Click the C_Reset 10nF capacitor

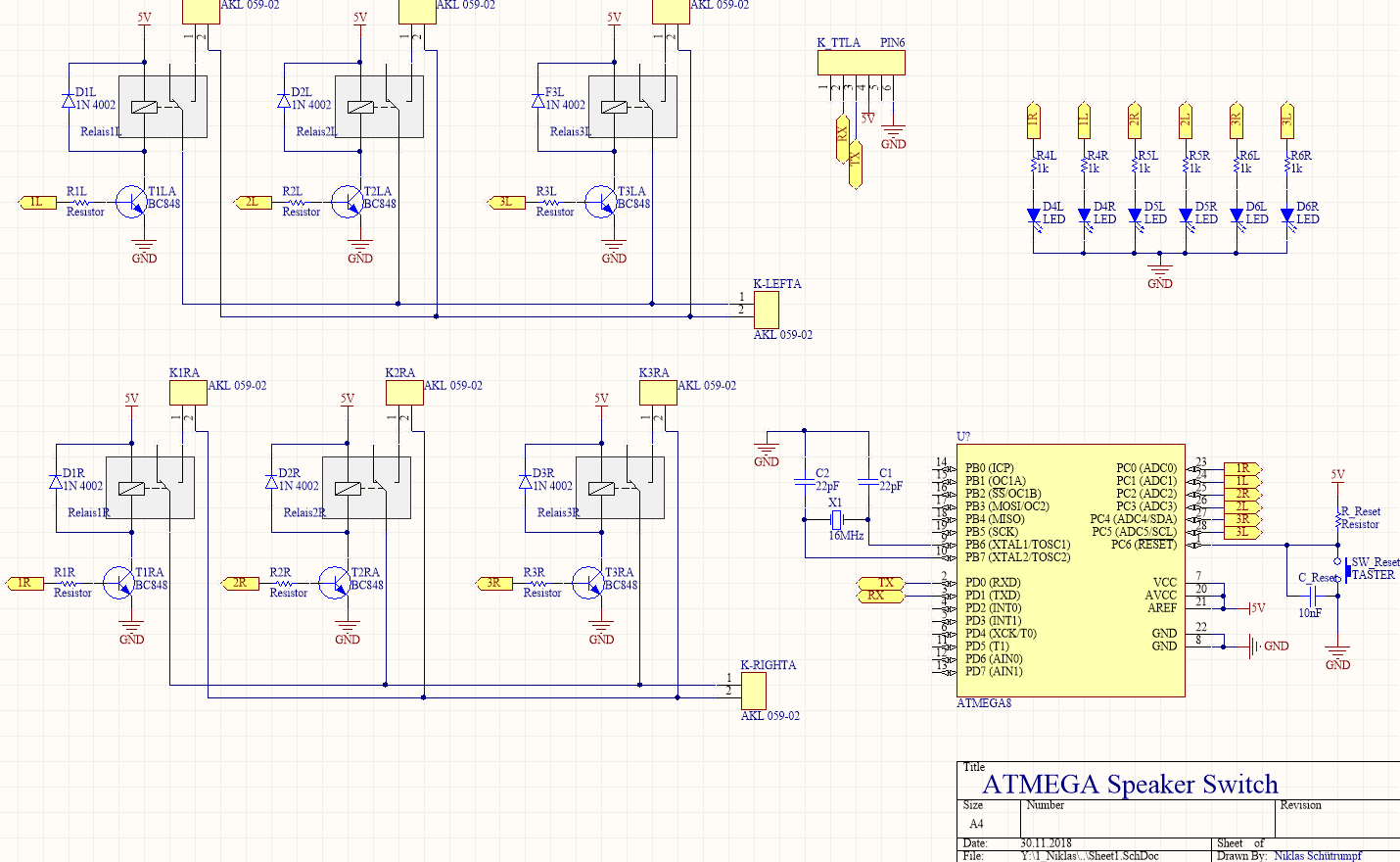1313,594
